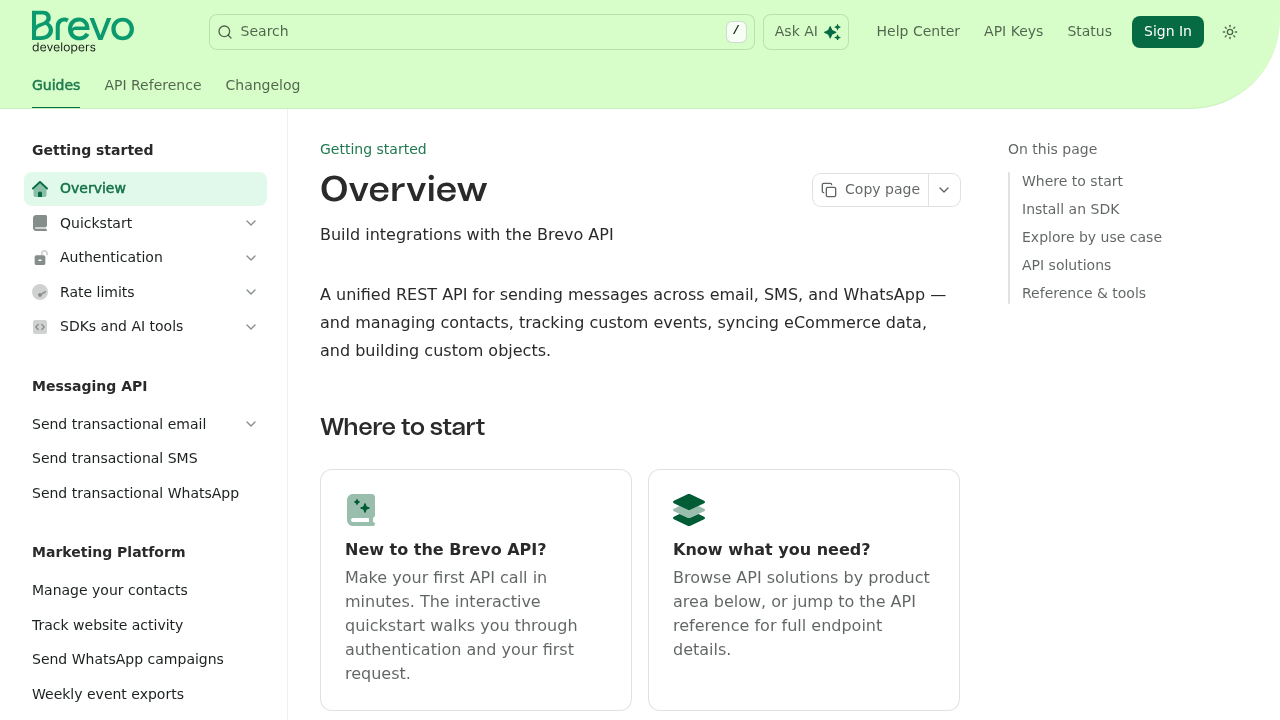Open the Help Center link
Viewport: 1280px width, 720px height.
point(918,32)
